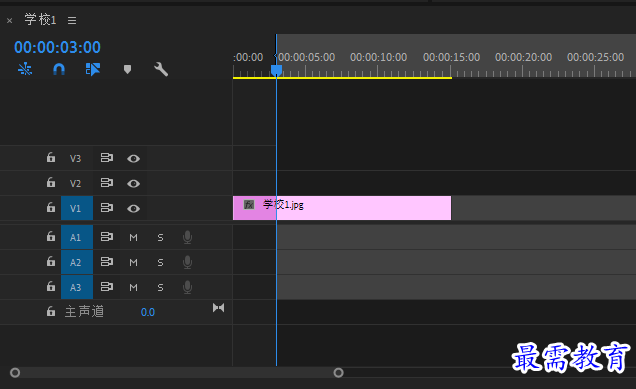Toggle insert sequence as nest icon
The height and width of the screenshot is (389, 636).
pyautogui.click(x=25, y=69)
